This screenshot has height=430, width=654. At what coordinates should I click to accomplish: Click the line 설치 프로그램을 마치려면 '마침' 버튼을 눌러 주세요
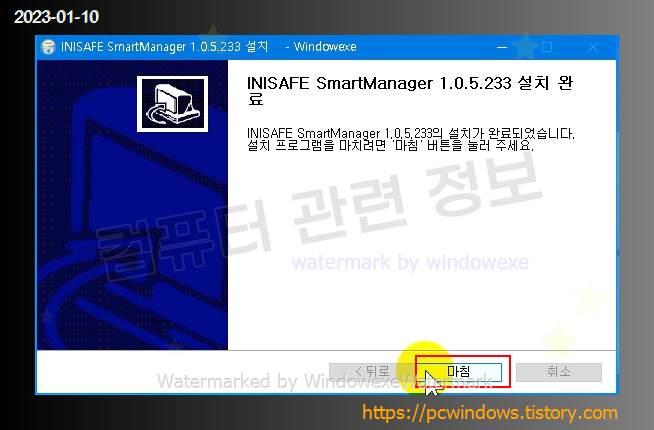[390, 146]
